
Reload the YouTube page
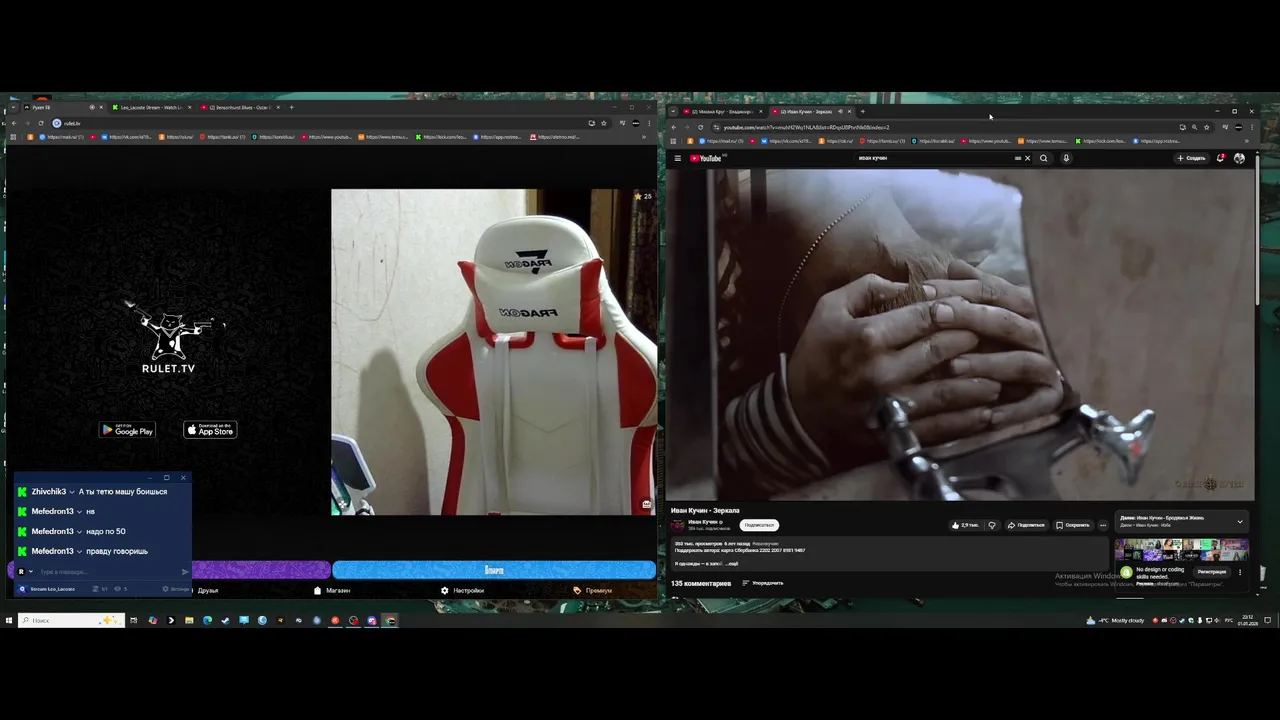pyautogui.click(x=700, y=127)
